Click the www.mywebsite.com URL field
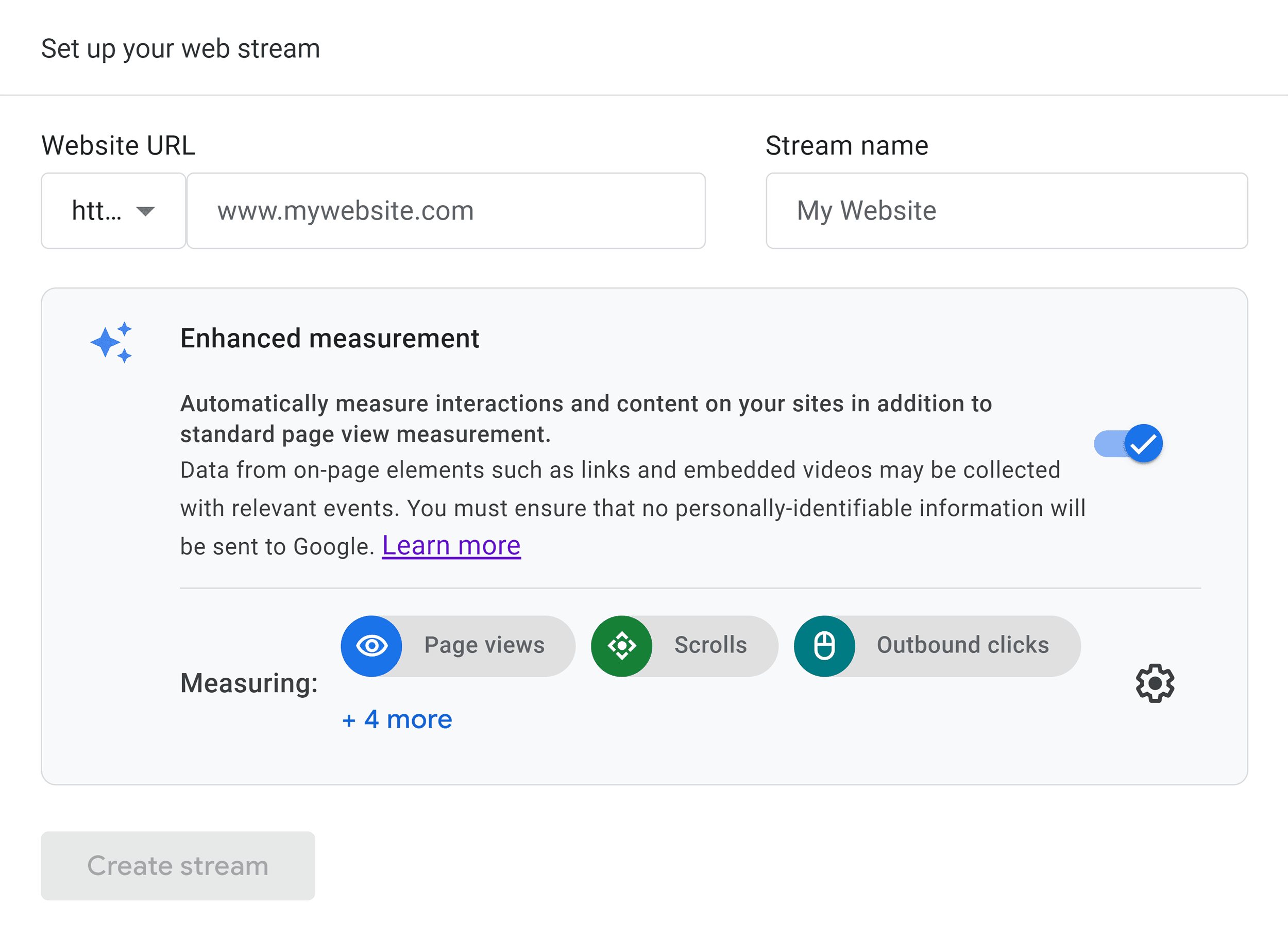 point(446,210)
